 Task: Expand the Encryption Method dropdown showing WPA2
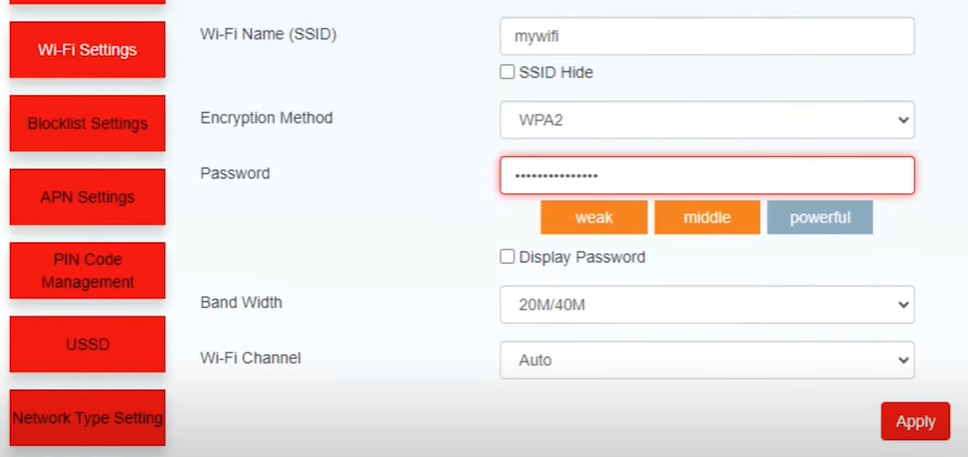tap(706, 120)
